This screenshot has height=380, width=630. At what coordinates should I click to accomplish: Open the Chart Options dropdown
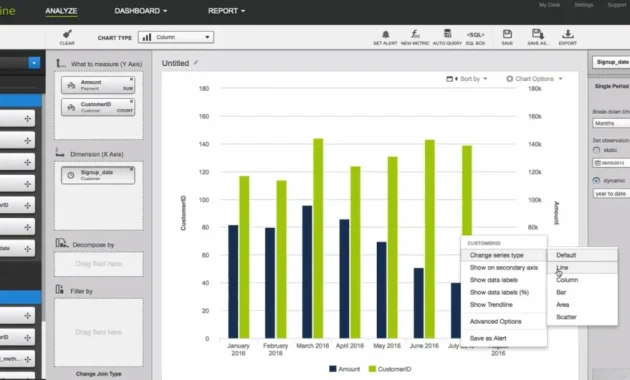pyautogui.click(x=534, y=79)
